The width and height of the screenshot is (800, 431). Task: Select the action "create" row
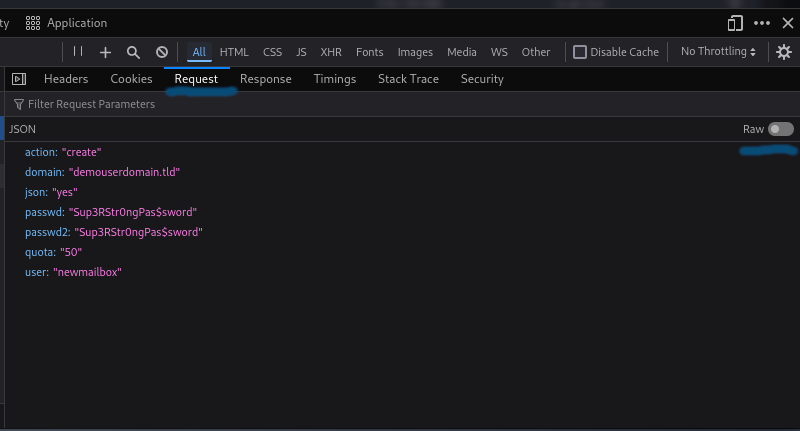[402, 152]
